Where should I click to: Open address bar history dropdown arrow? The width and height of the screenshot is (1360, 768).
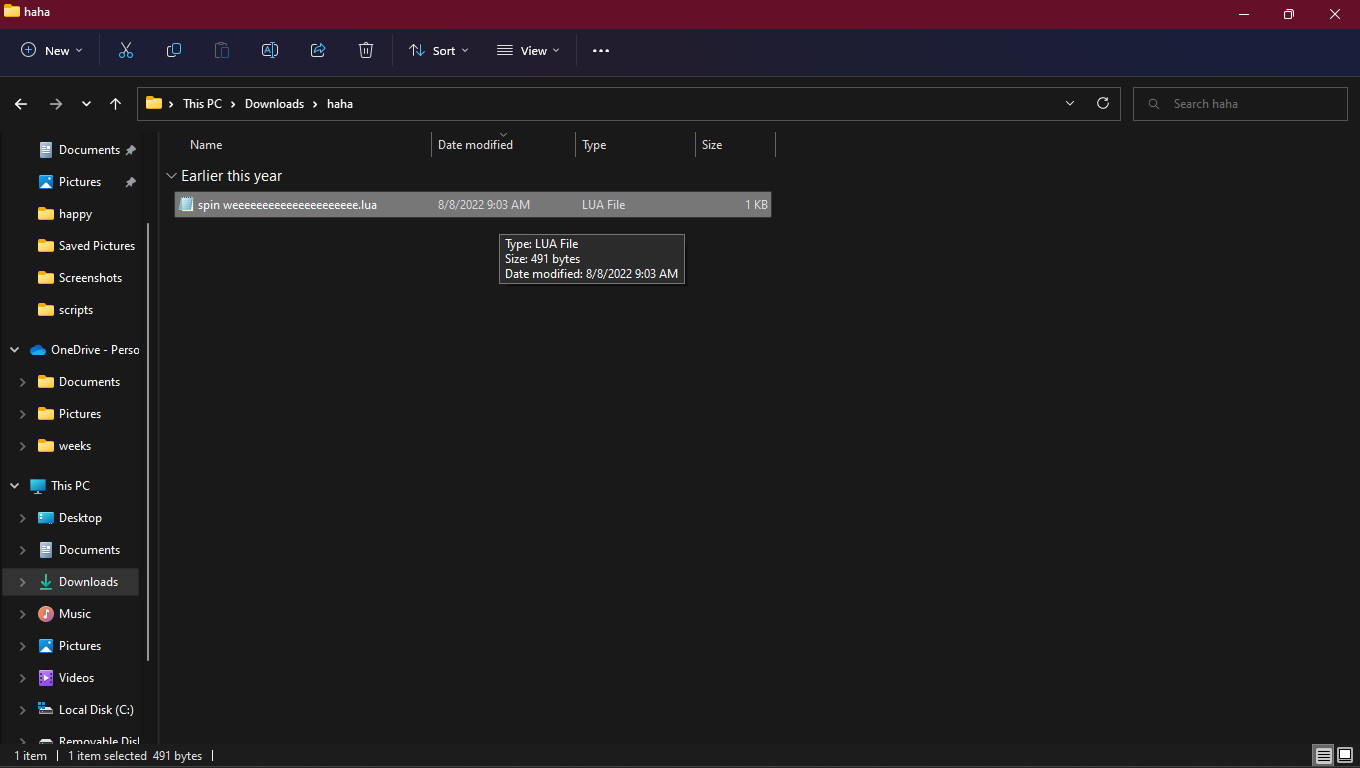coord(1070,103)
